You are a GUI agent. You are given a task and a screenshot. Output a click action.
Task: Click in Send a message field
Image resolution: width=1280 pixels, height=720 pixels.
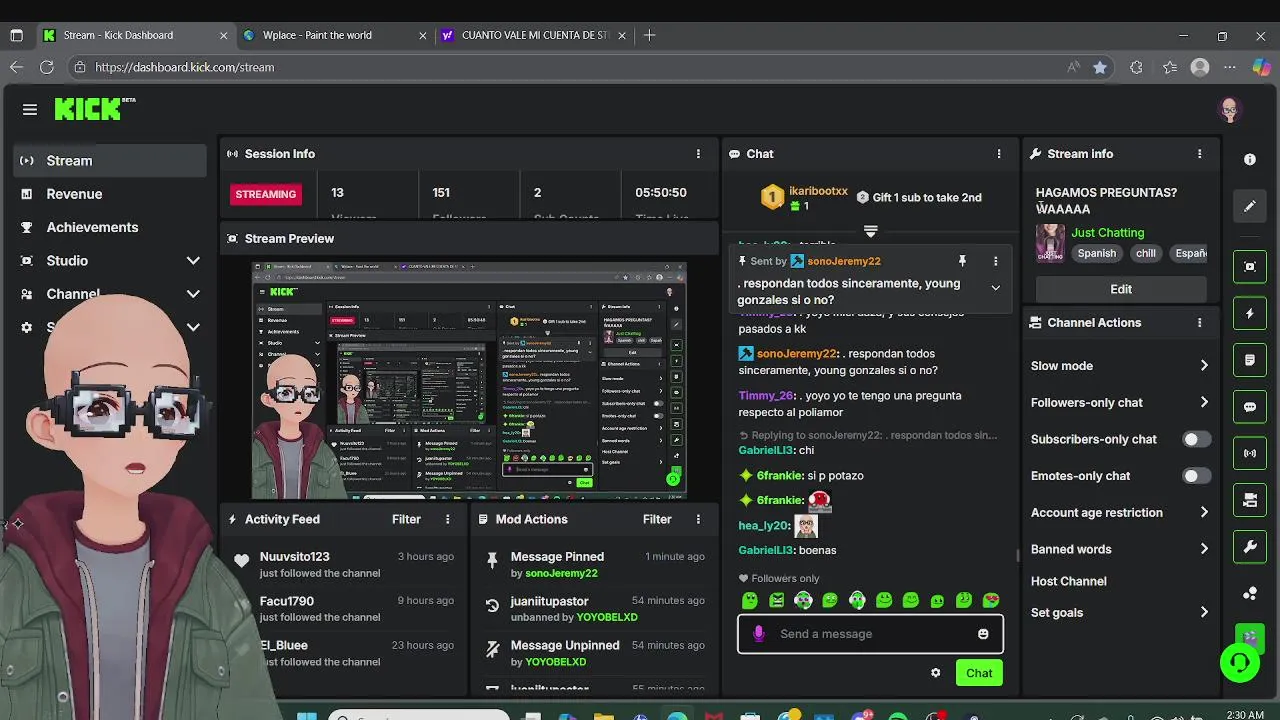[x=870, y=634]
